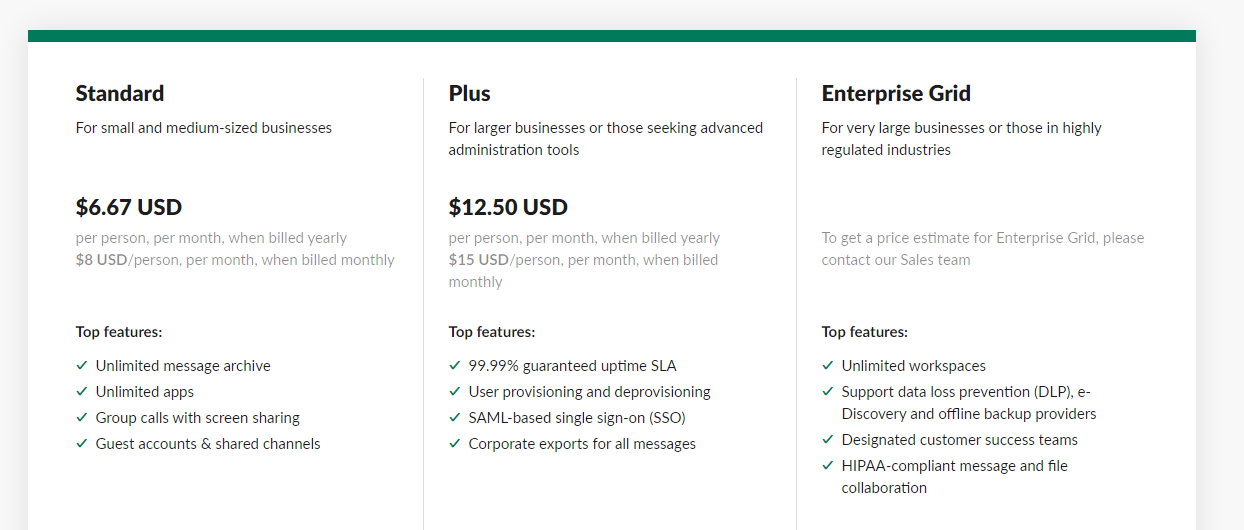Click checkmark next to Unlimited workspaces
1244x530 pixels.
tap(828, 366)
